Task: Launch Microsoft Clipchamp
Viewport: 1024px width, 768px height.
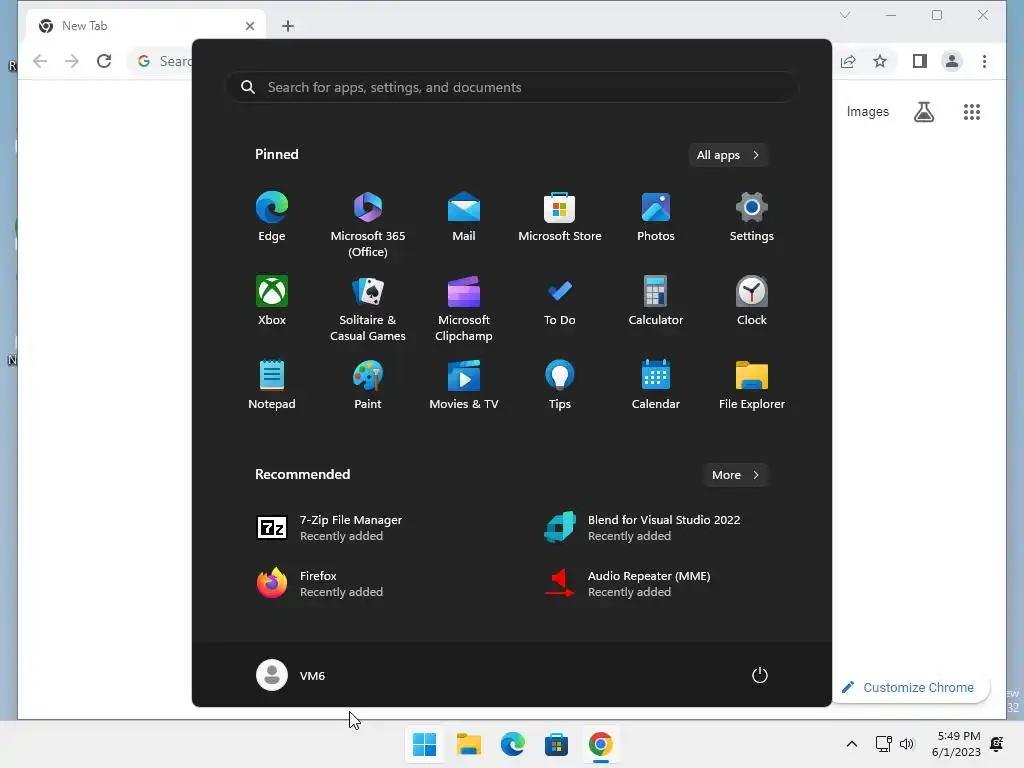Action: point(464,309)
